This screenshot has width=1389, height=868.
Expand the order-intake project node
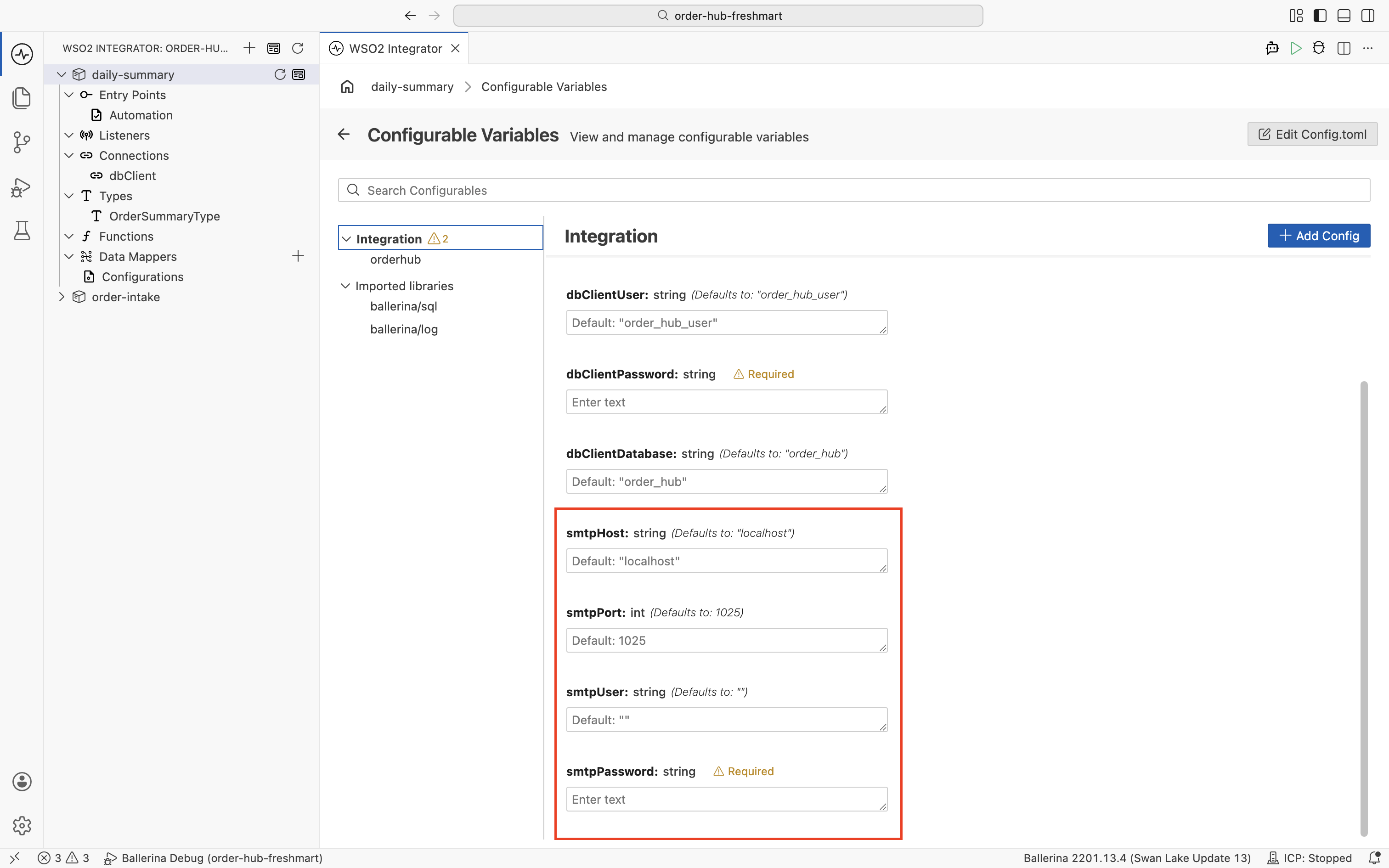62,297
